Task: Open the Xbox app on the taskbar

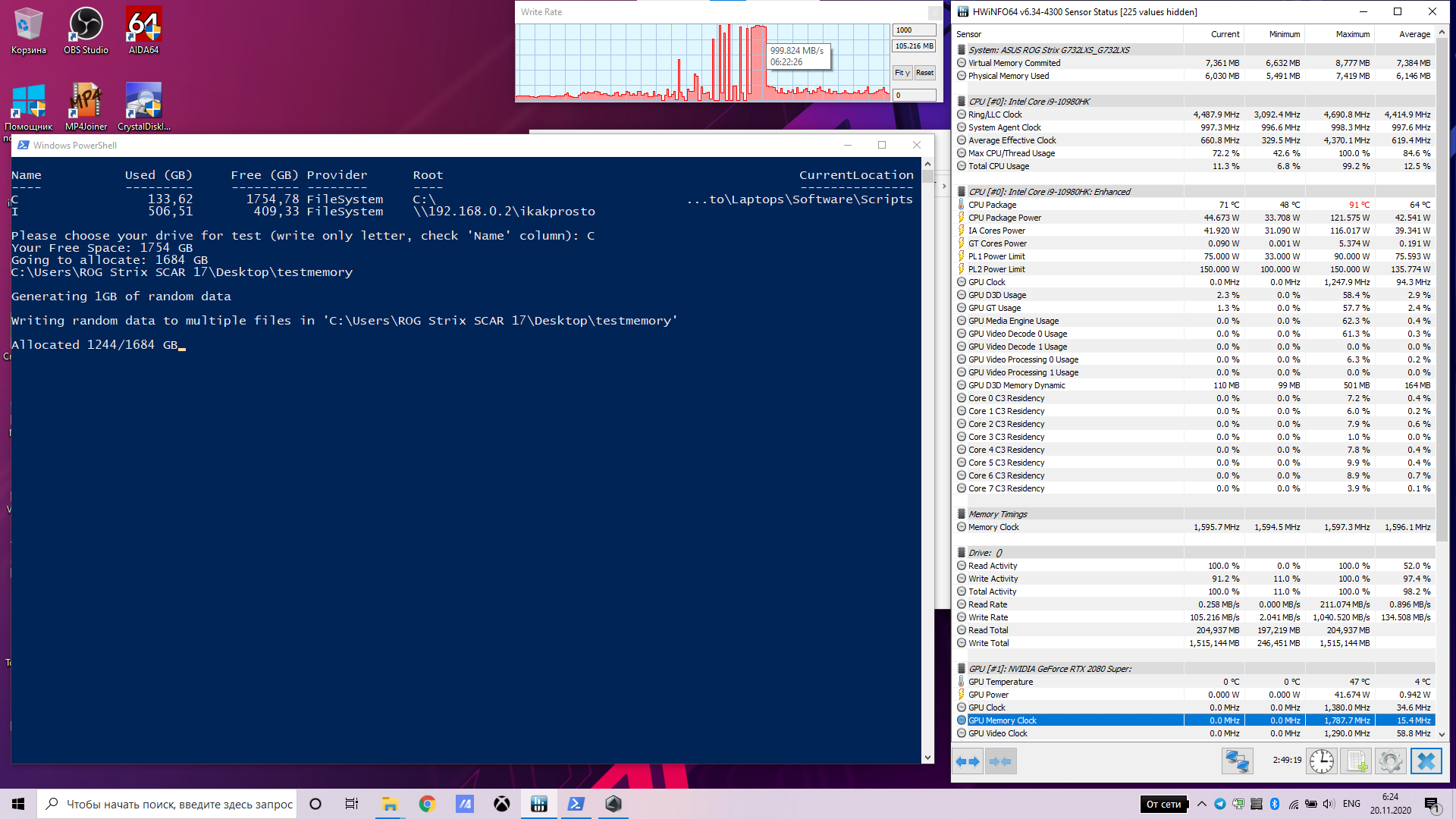Action: point(501,804)
